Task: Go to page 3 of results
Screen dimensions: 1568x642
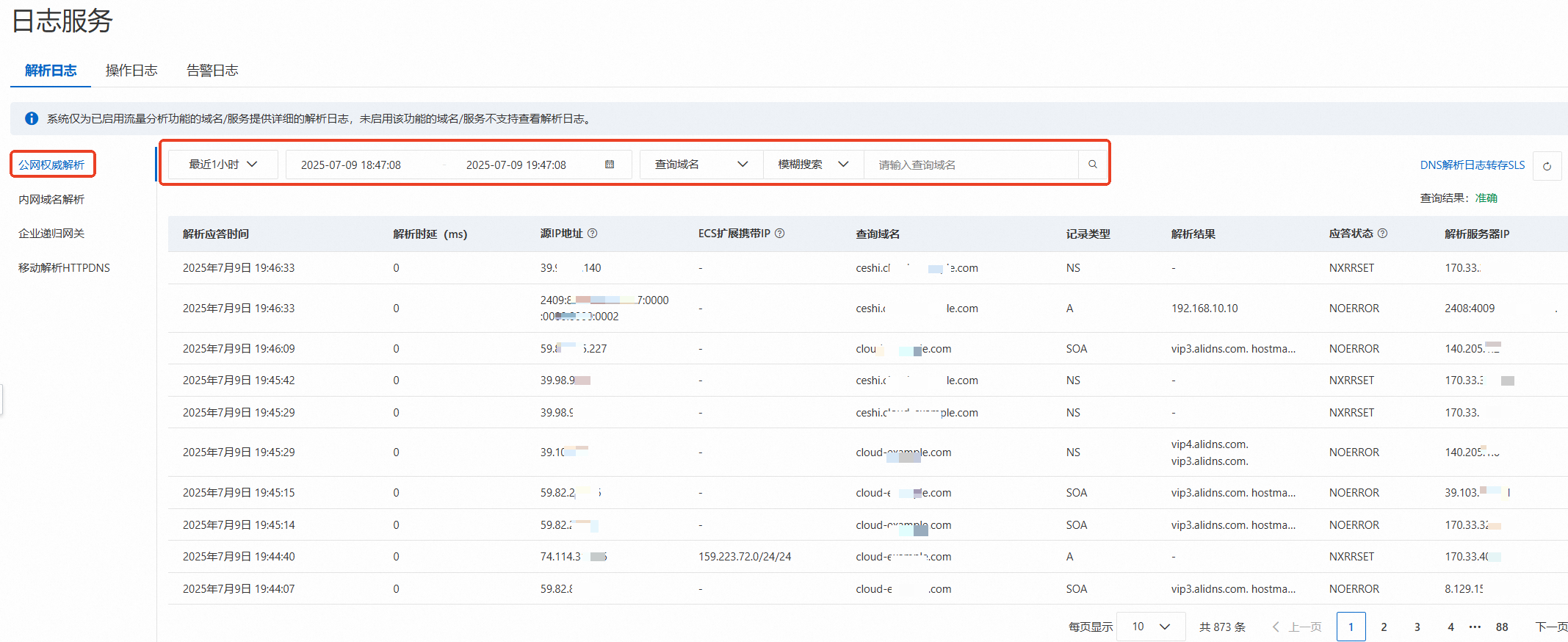Action: click(x=1417, y=627)
